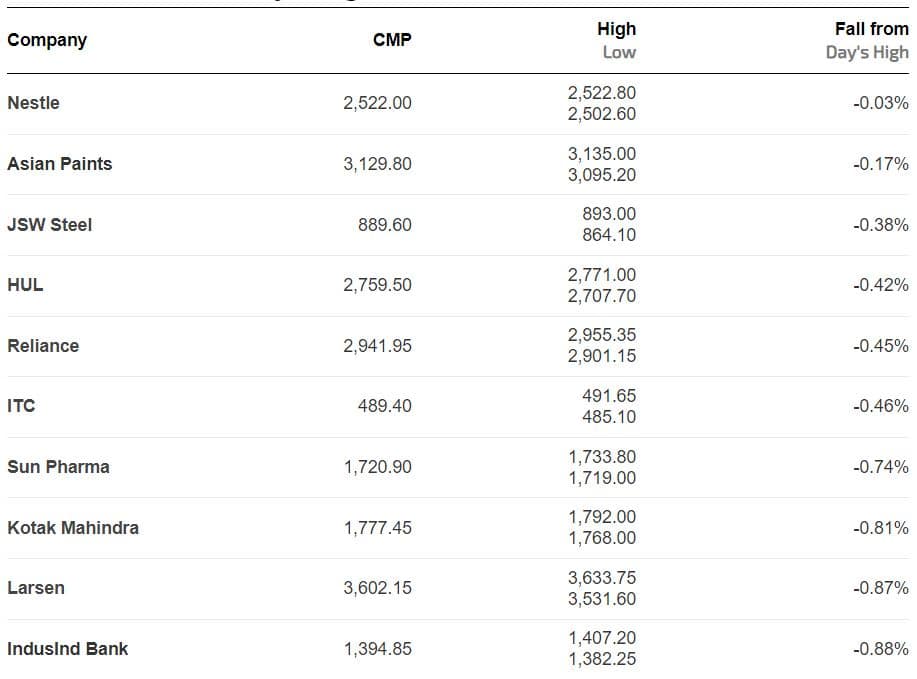Sort by Fall from column header
917x679 pixels.
coord(871,29)
